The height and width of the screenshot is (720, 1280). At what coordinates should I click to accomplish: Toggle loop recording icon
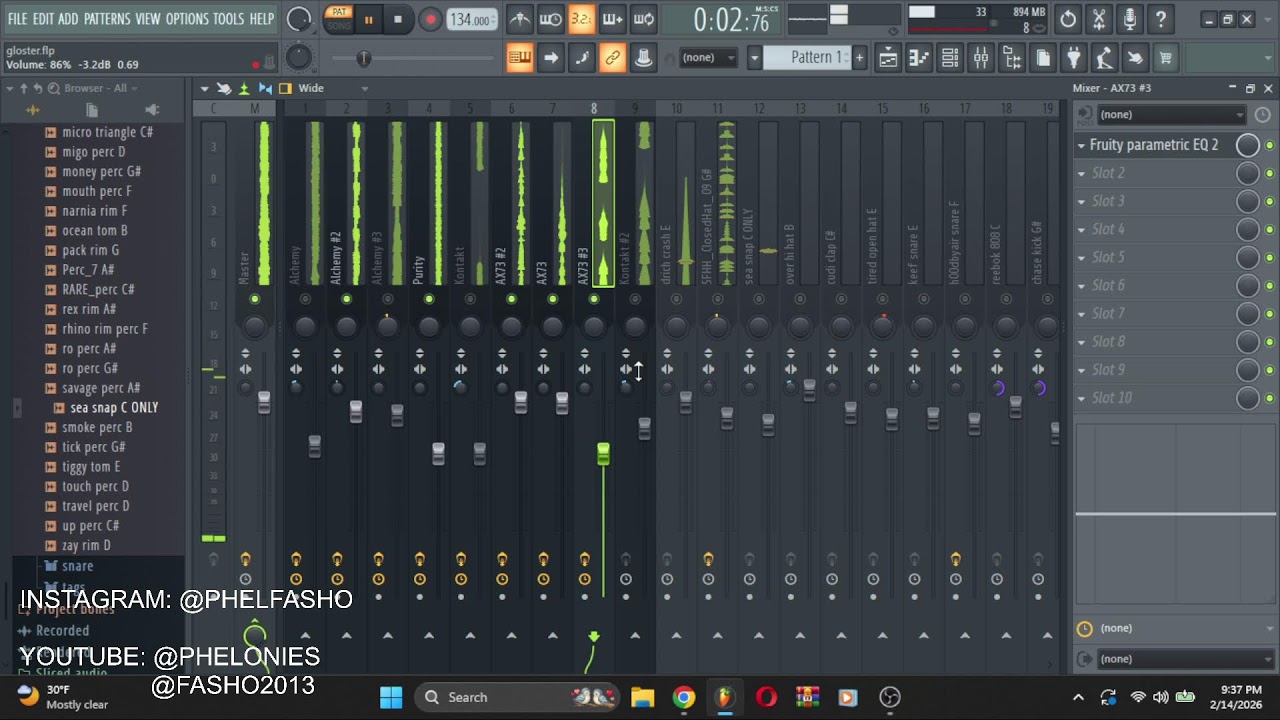coord(644,19)
